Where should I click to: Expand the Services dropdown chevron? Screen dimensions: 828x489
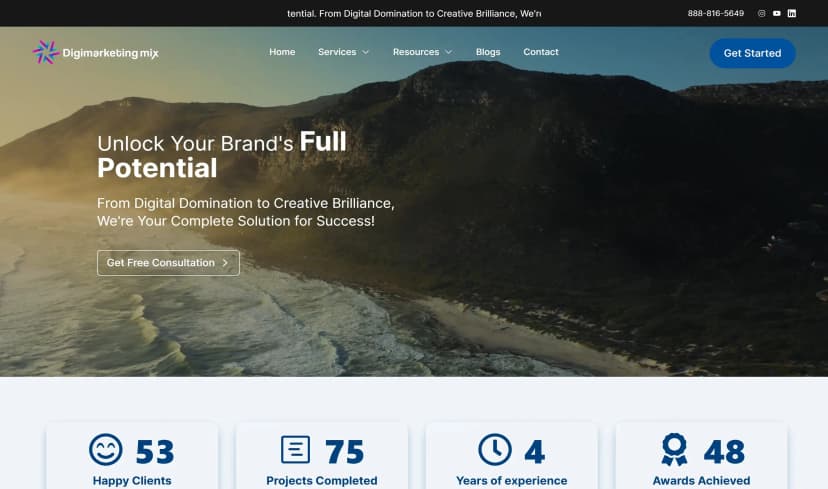pyautogui.click(x=365, y=52)
